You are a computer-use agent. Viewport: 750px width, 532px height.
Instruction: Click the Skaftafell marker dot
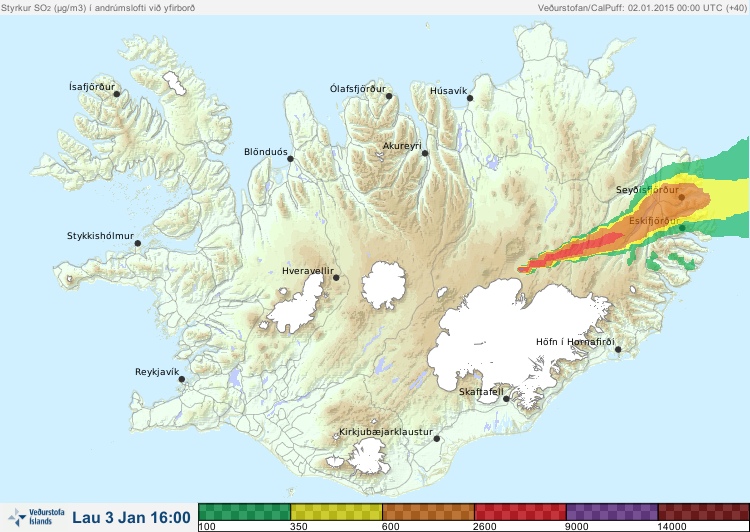(506, 399)
